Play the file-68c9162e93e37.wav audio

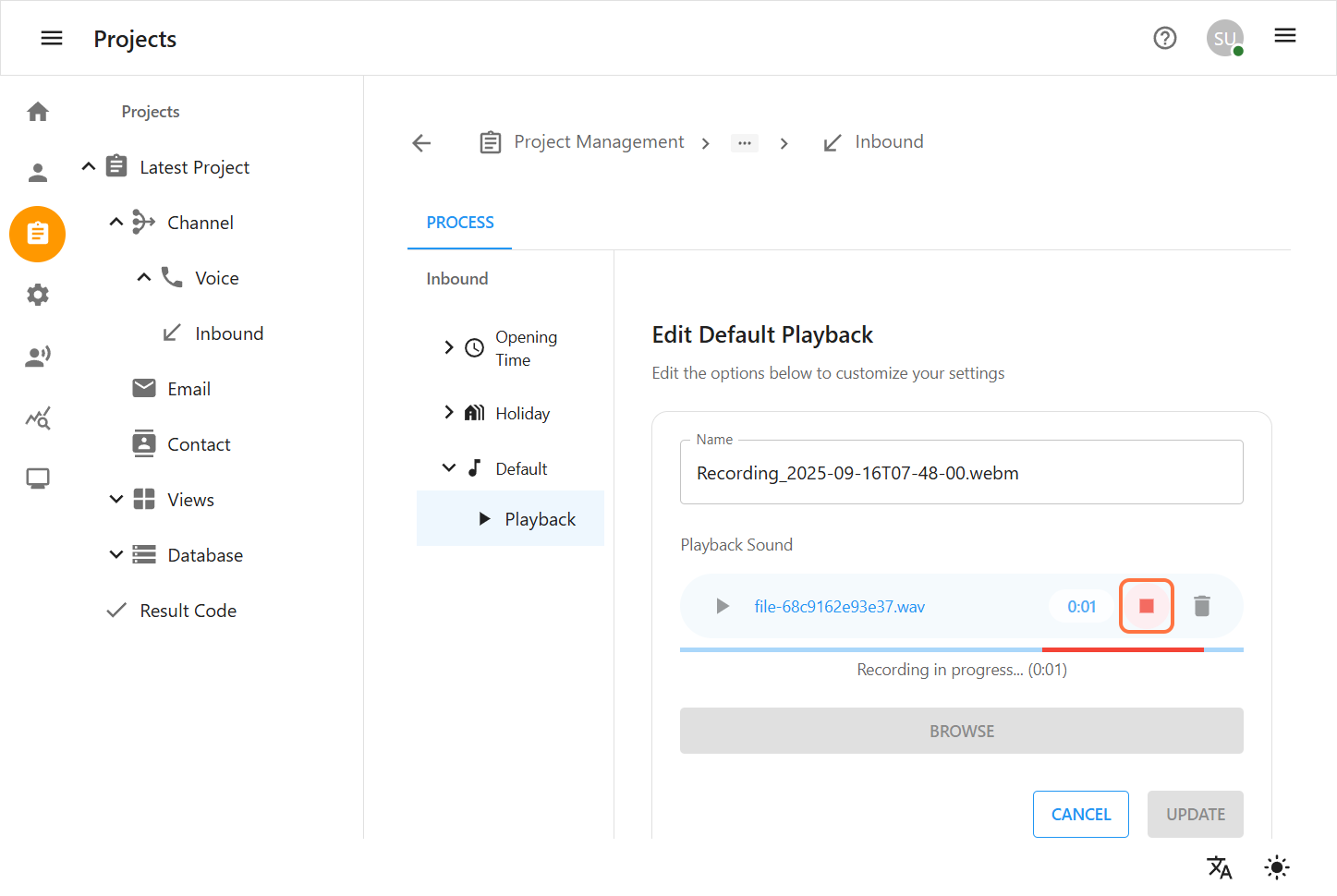[x=723, y=606]
